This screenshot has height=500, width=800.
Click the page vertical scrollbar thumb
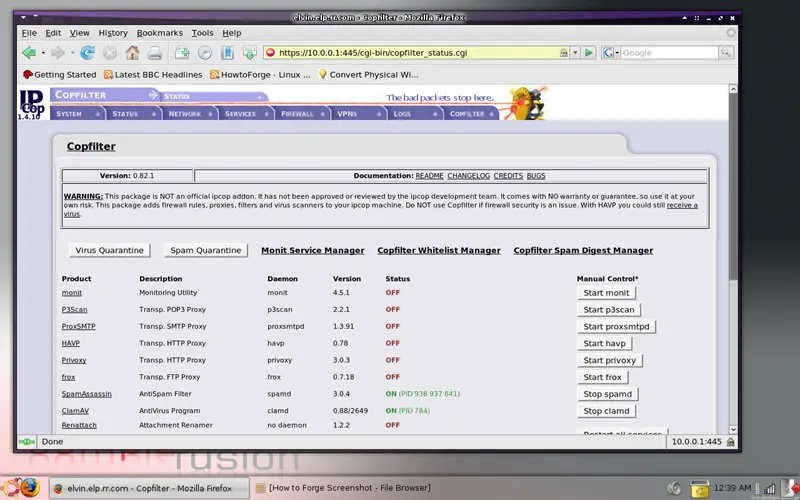pos(733,186)
